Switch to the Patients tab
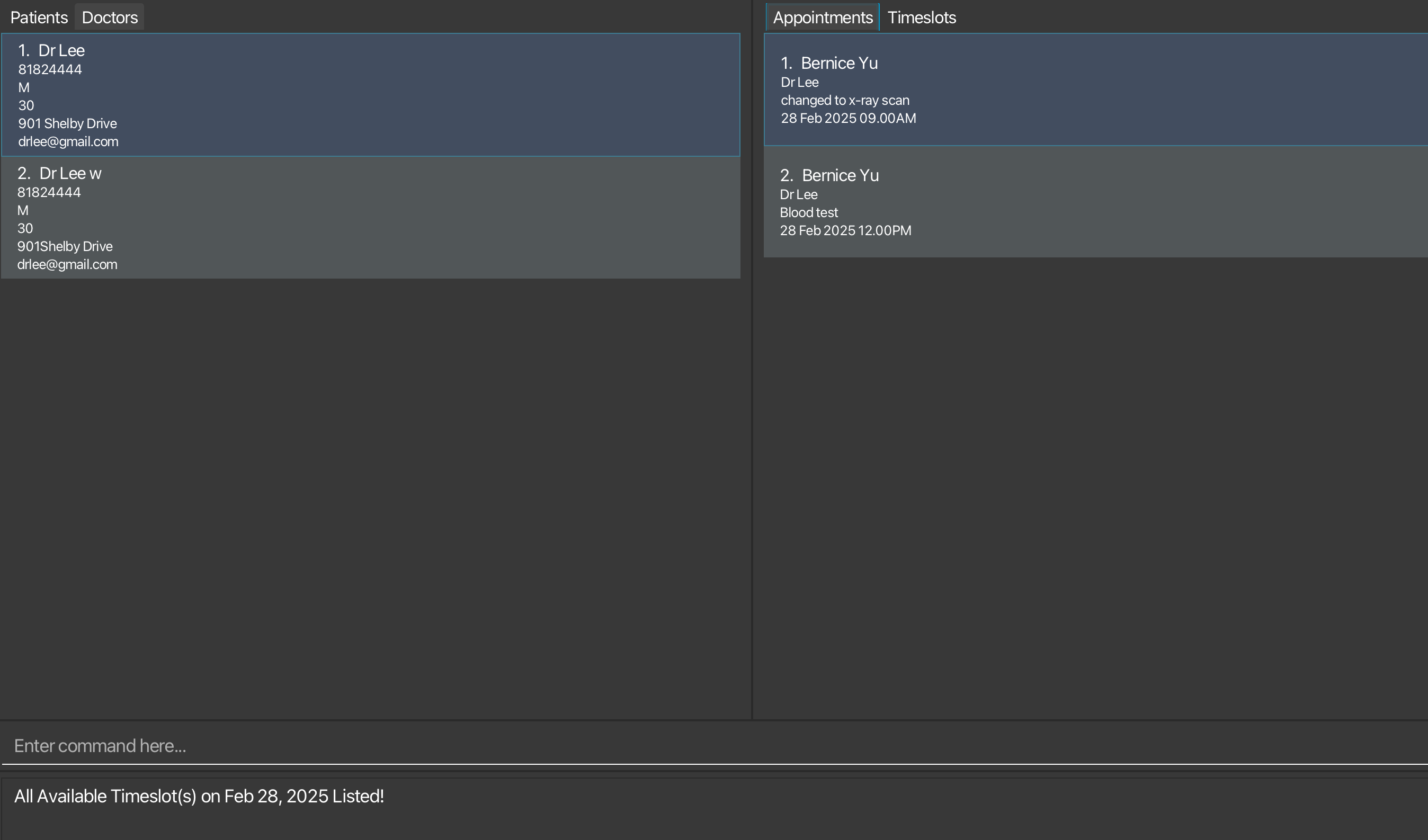The height and width of the screenshot is (840, 1428). click(39, 17)
